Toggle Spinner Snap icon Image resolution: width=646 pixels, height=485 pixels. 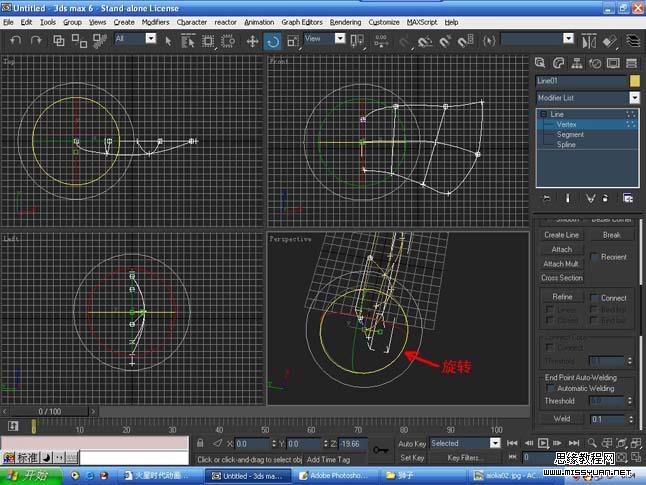466,41
